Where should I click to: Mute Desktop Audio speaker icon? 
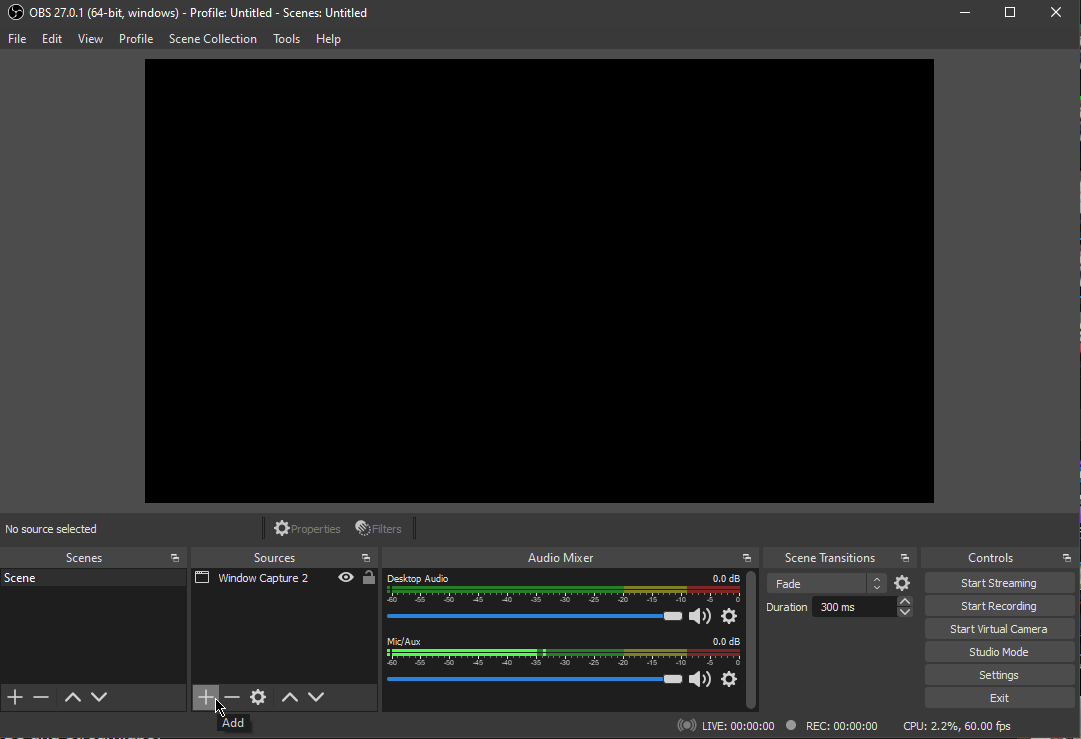coord(700,616)
